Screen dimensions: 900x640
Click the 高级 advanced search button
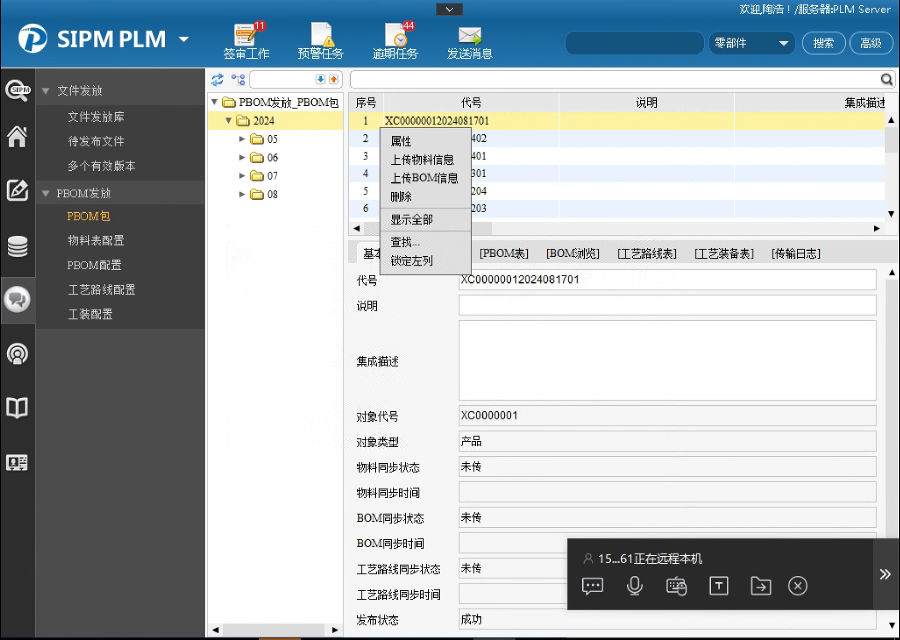click(870, 43)
